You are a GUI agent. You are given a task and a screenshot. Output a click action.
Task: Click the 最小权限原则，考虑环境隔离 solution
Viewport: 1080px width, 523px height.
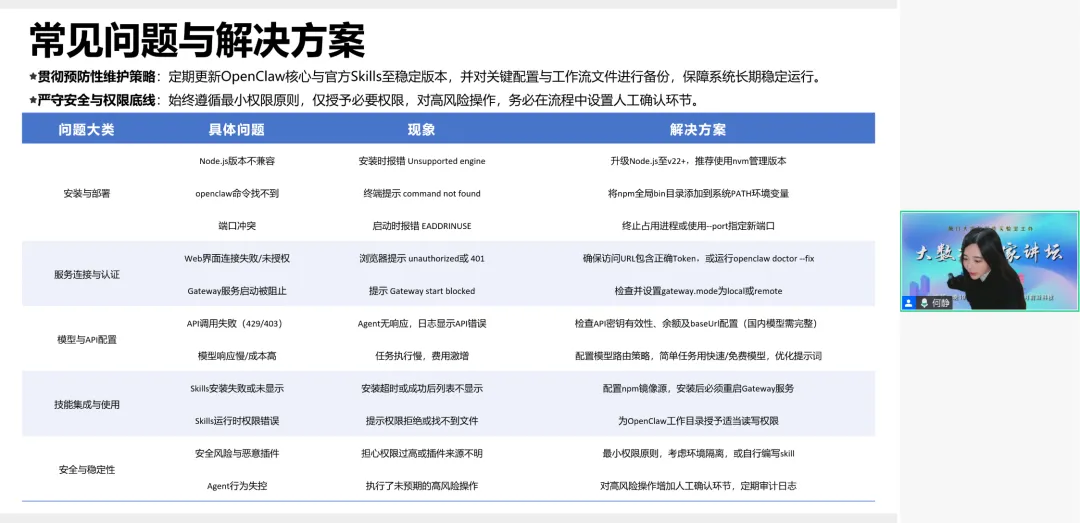[x=698, y=453]
